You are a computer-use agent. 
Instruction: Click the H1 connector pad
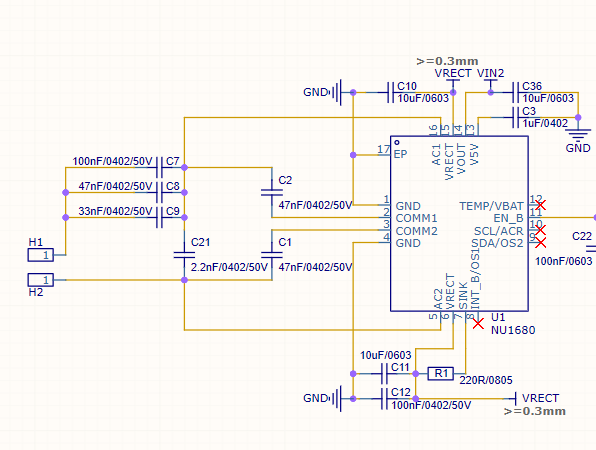(x=41, y=255)
